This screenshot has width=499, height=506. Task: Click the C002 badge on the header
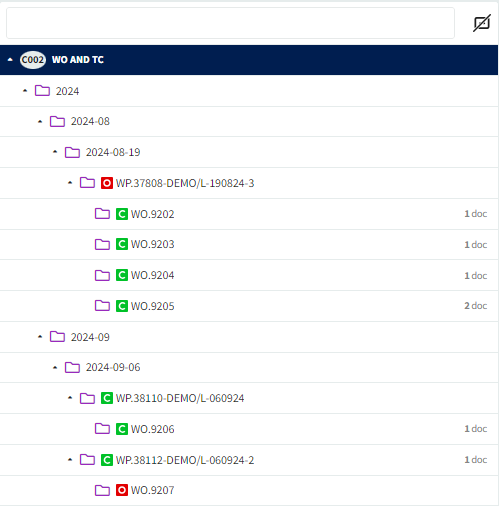click(33, 60)
